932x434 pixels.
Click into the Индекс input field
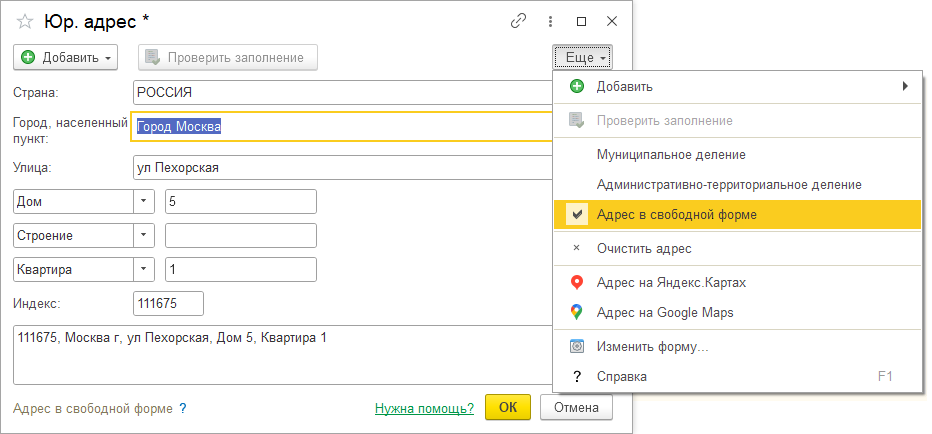(168, 303)
